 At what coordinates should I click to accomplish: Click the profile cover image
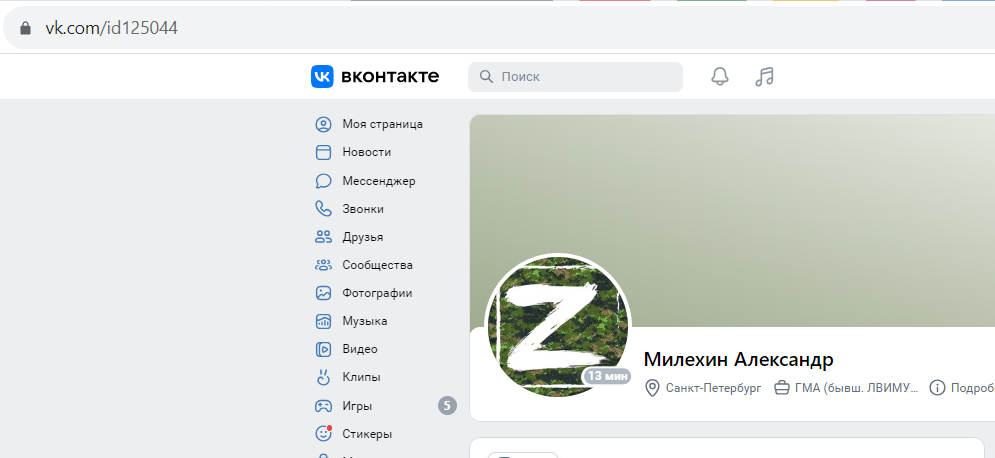732,221
